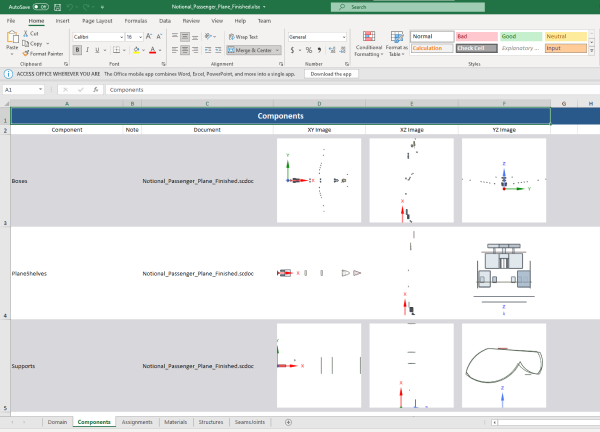Toggle Bold formatting
This screenshot has height=432, width=600.
point(77,50)
